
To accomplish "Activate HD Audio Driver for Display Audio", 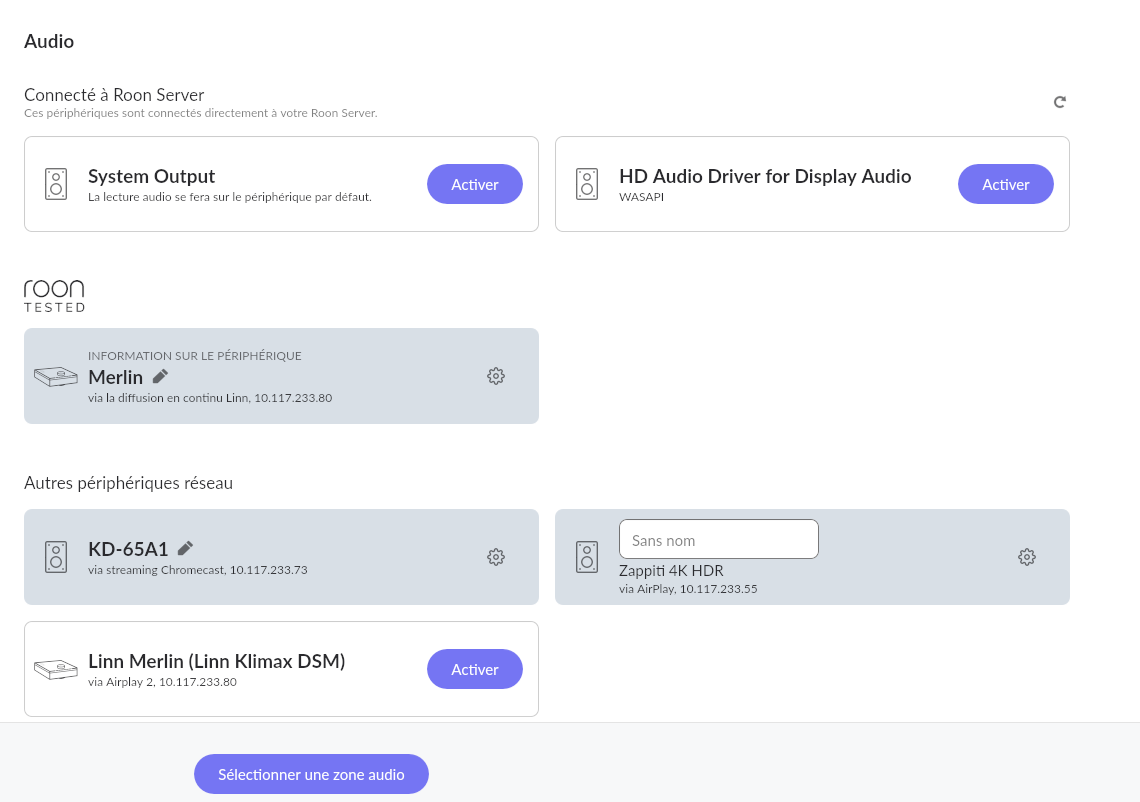I will [1005, 184].
